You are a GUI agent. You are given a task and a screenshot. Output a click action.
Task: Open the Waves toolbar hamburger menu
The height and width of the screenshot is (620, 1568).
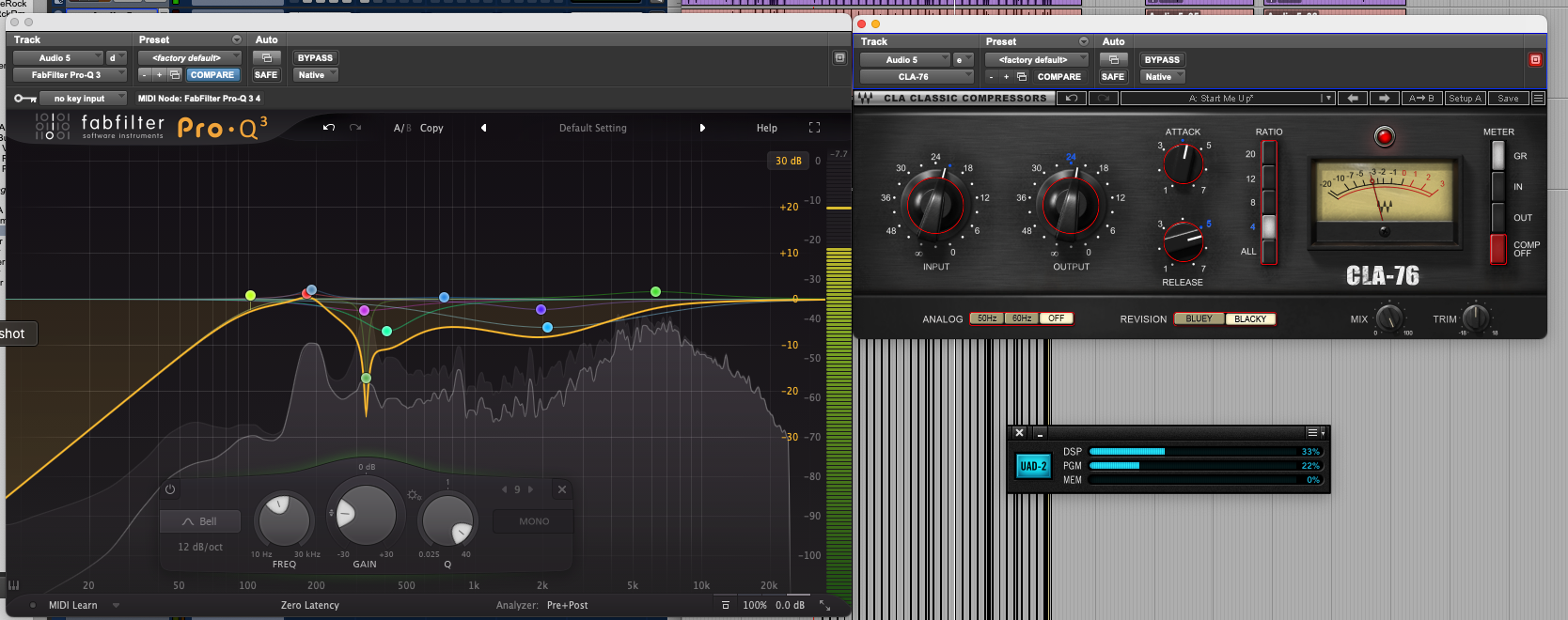tap(1539, 98)
